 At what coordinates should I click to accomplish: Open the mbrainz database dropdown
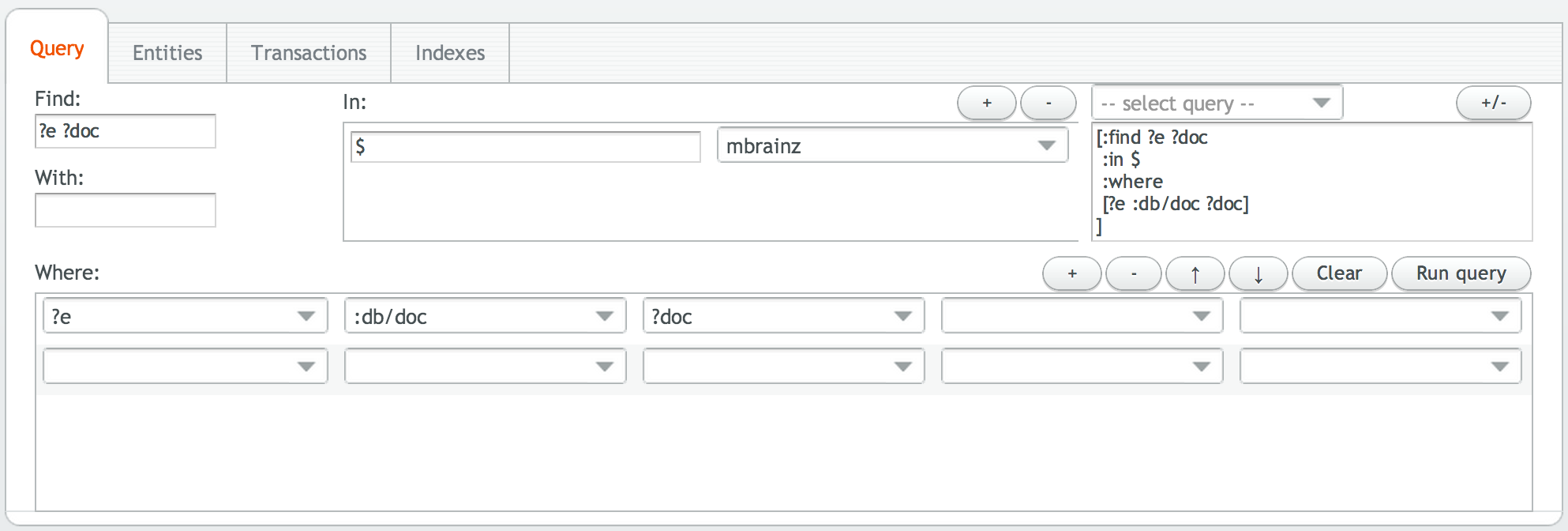892,145
